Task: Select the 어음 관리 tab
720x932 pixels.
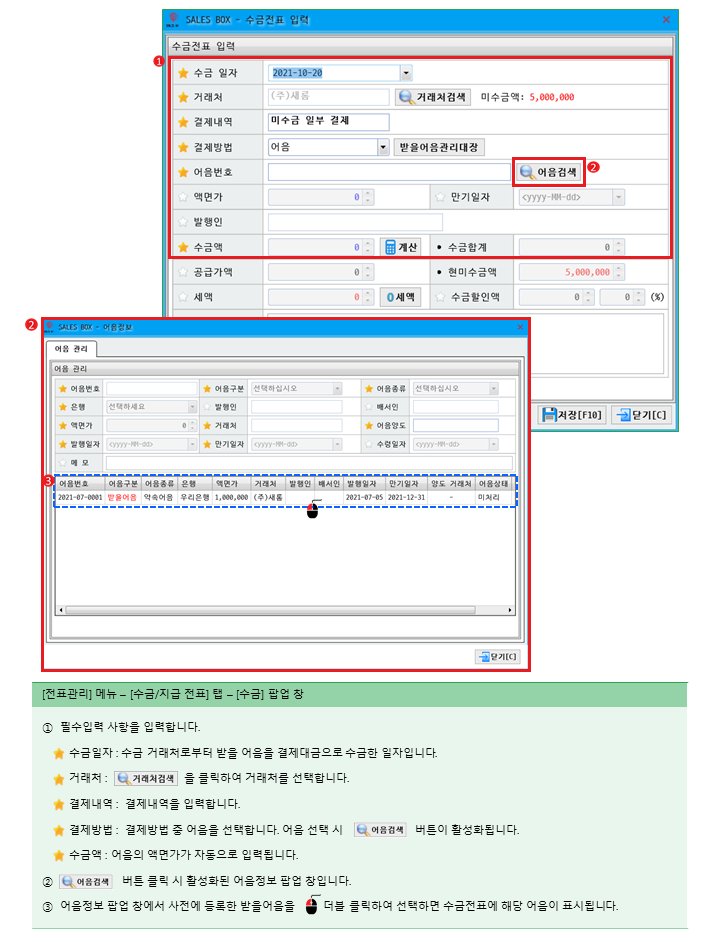Action: [x=71, y=349]
